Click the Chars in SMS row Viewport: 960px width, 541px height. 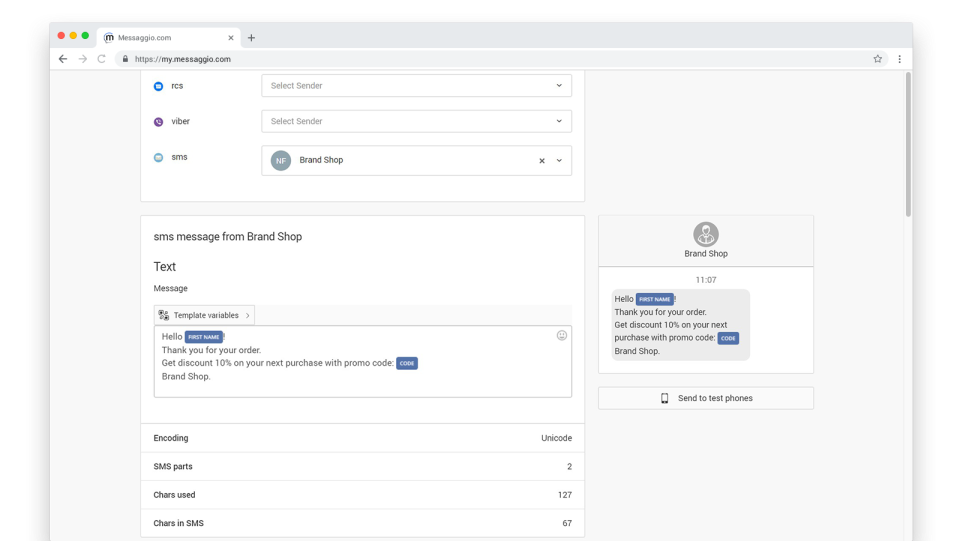(362, 523)
